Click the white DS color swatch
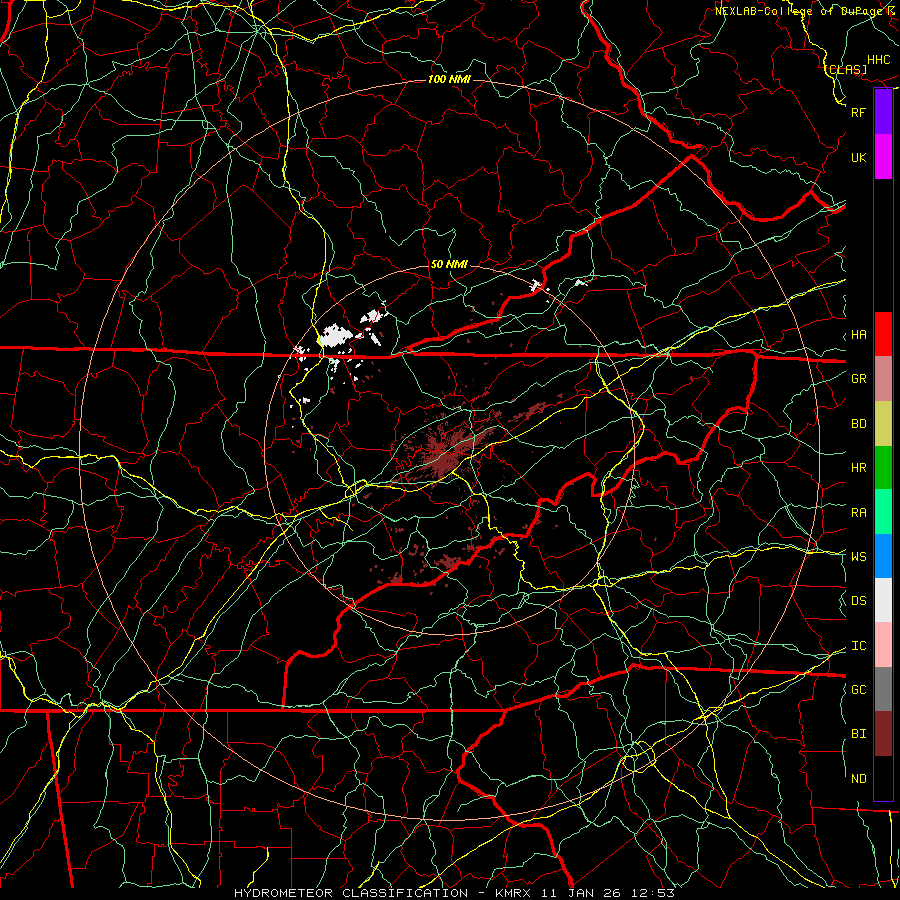900x900 pixels. point(883,600)
